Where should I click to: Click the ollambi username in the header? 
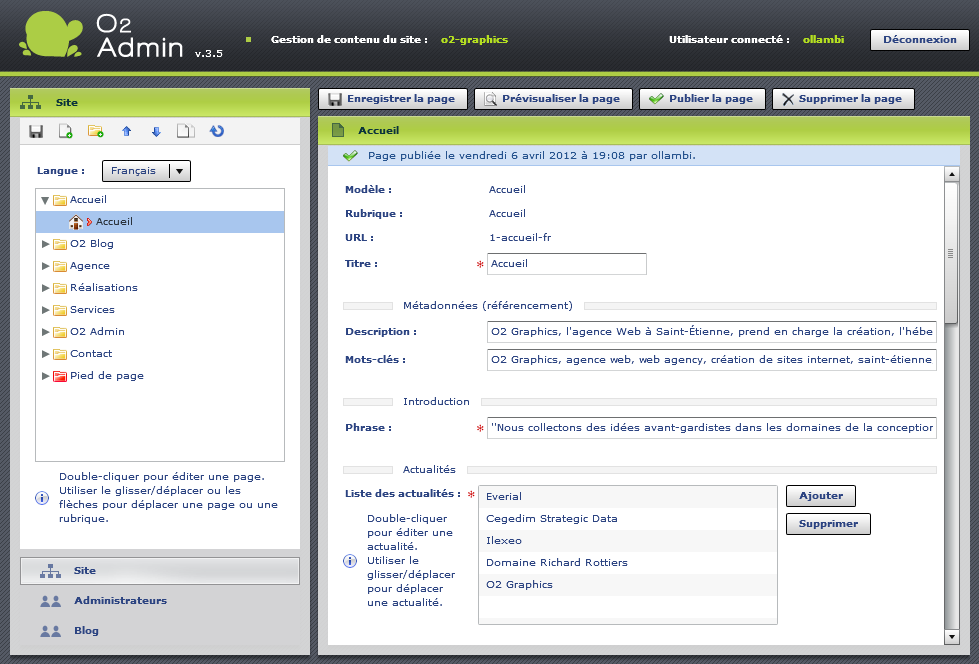click(824, 39)
